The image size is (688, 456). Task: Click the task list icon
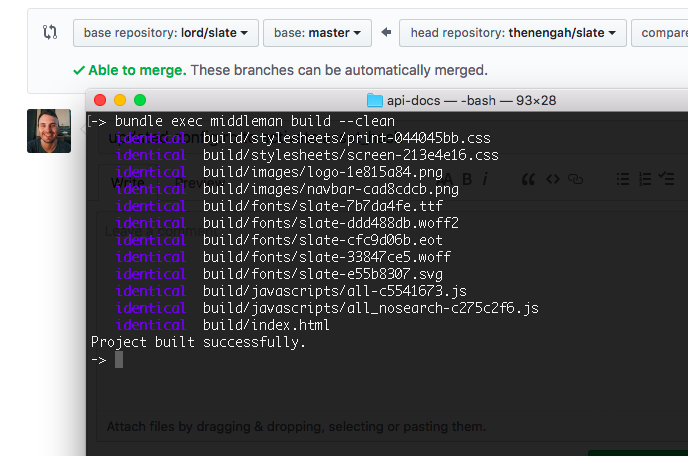pyautogui.click(x=666, y=179)
